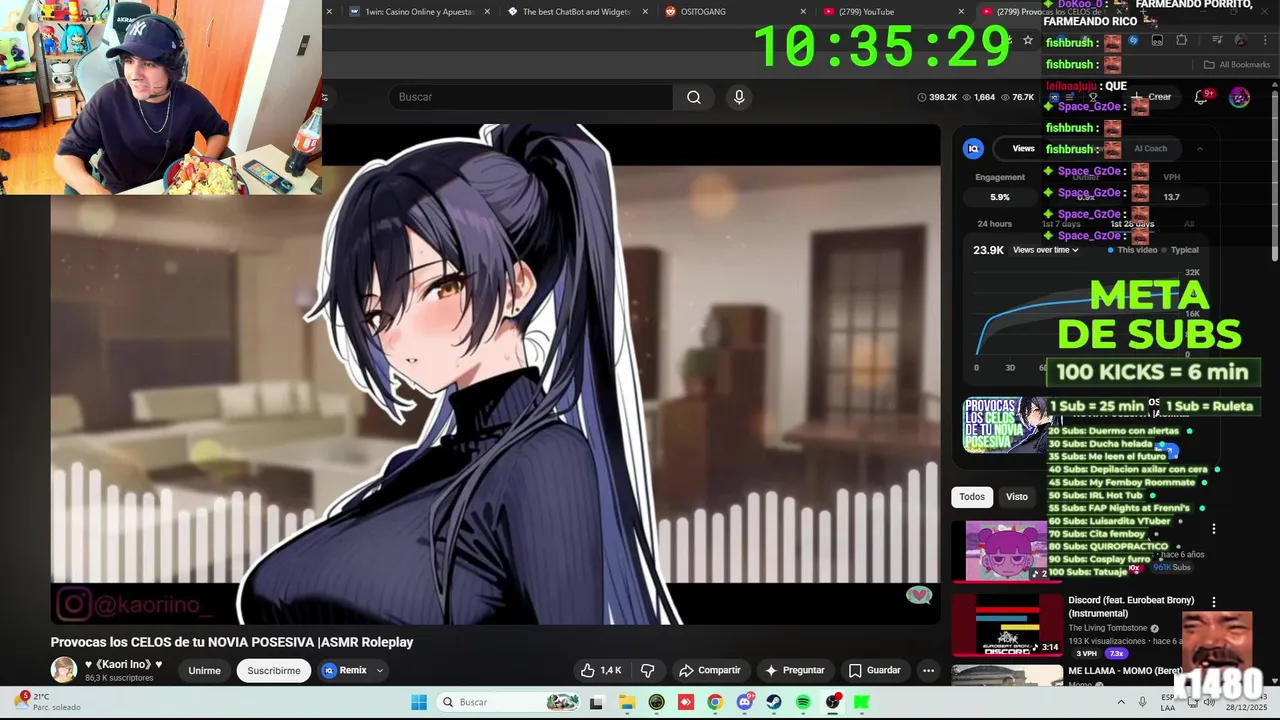Like the video with thumbs up
This screenshot has width=1280, height=720.
coord(601,670)
